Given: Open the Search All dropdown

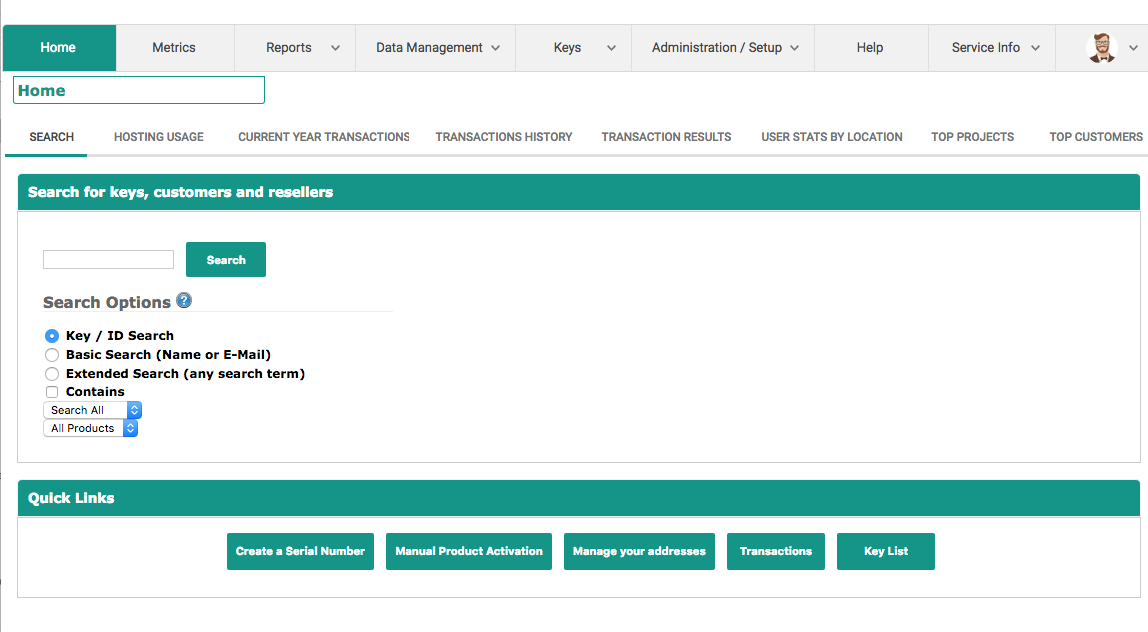Looking at the screenshot, I should coord(93,410).
